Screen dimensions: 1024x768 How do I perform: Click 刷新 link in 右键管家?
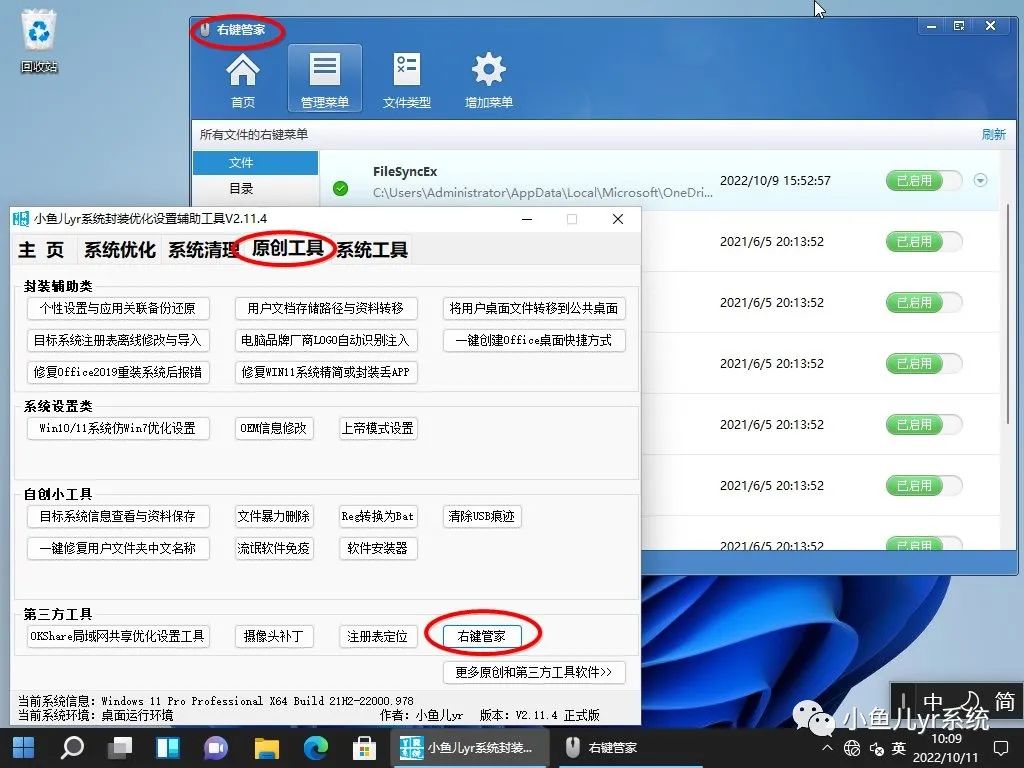pos(993,135)
